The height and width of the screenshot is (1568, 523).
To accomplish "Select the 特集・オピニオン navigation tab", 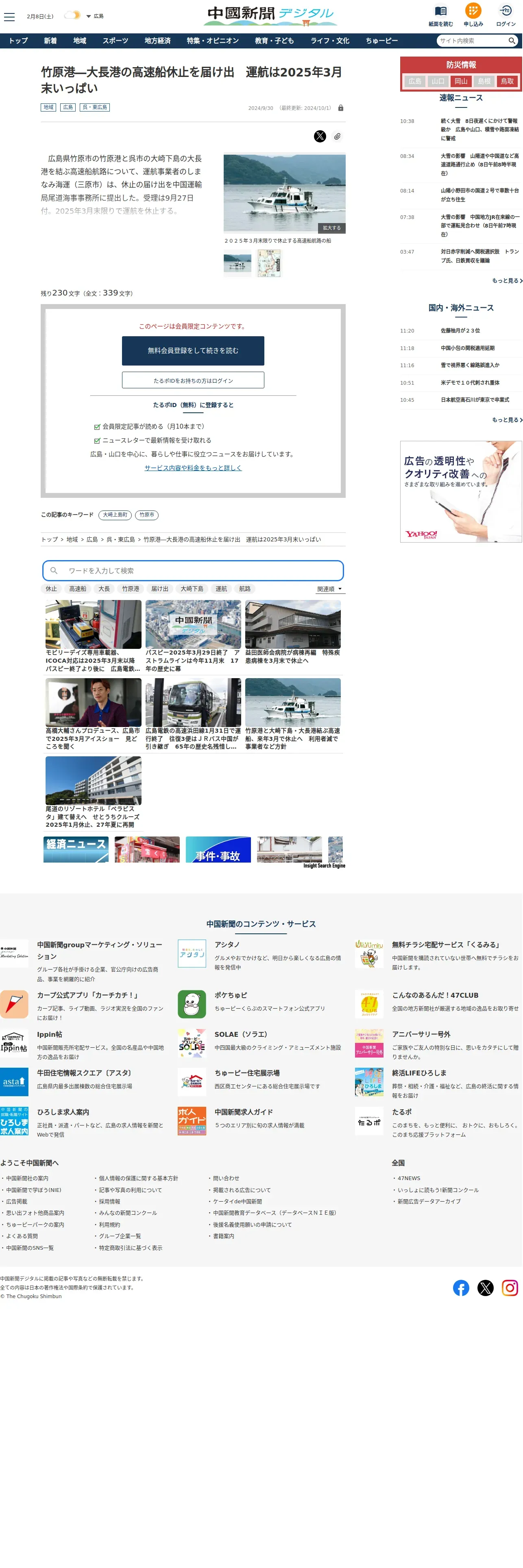I will 213,41.
